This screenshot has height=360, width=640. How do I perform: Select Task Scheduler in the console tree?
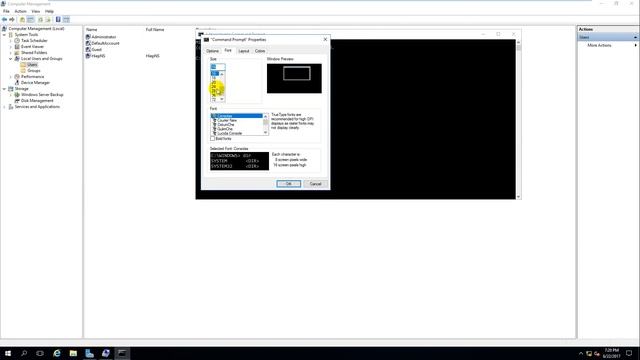coord(34,40)
